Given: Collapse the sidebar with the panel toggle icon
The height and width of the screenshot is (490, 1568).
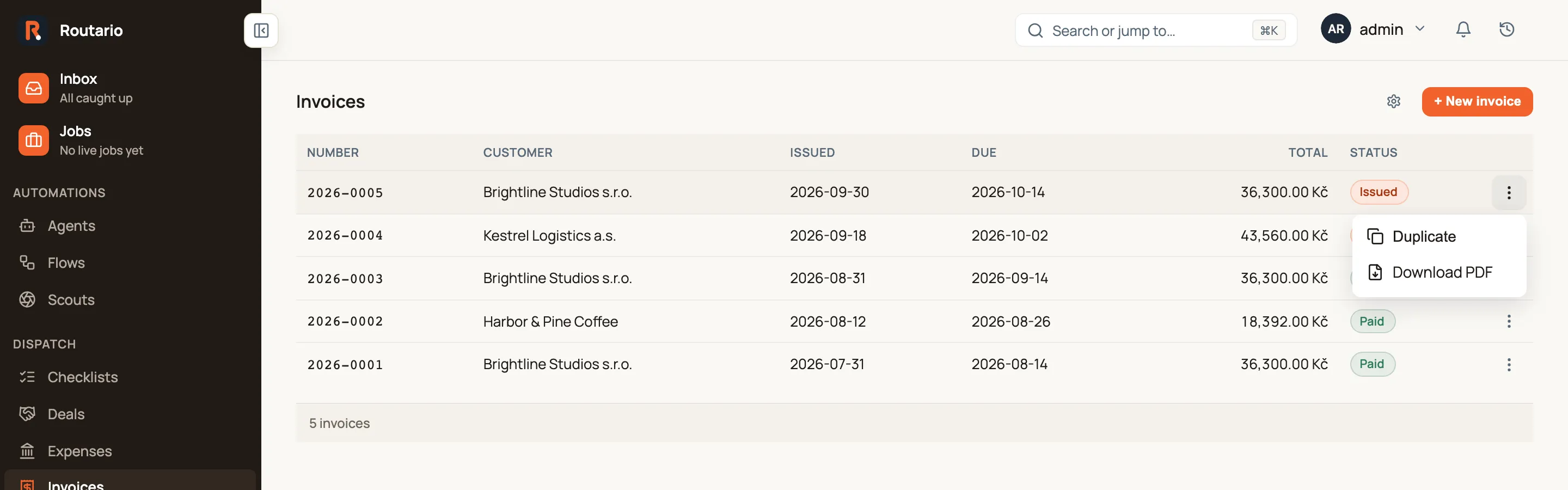Looking at the screenshot, I should coord(261,30).
